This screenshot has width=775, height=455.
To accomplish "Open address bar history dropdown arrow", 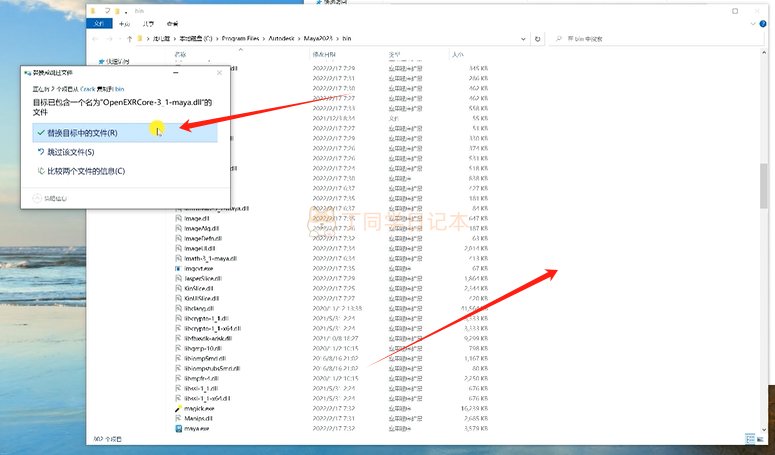I will coord(525,38).
